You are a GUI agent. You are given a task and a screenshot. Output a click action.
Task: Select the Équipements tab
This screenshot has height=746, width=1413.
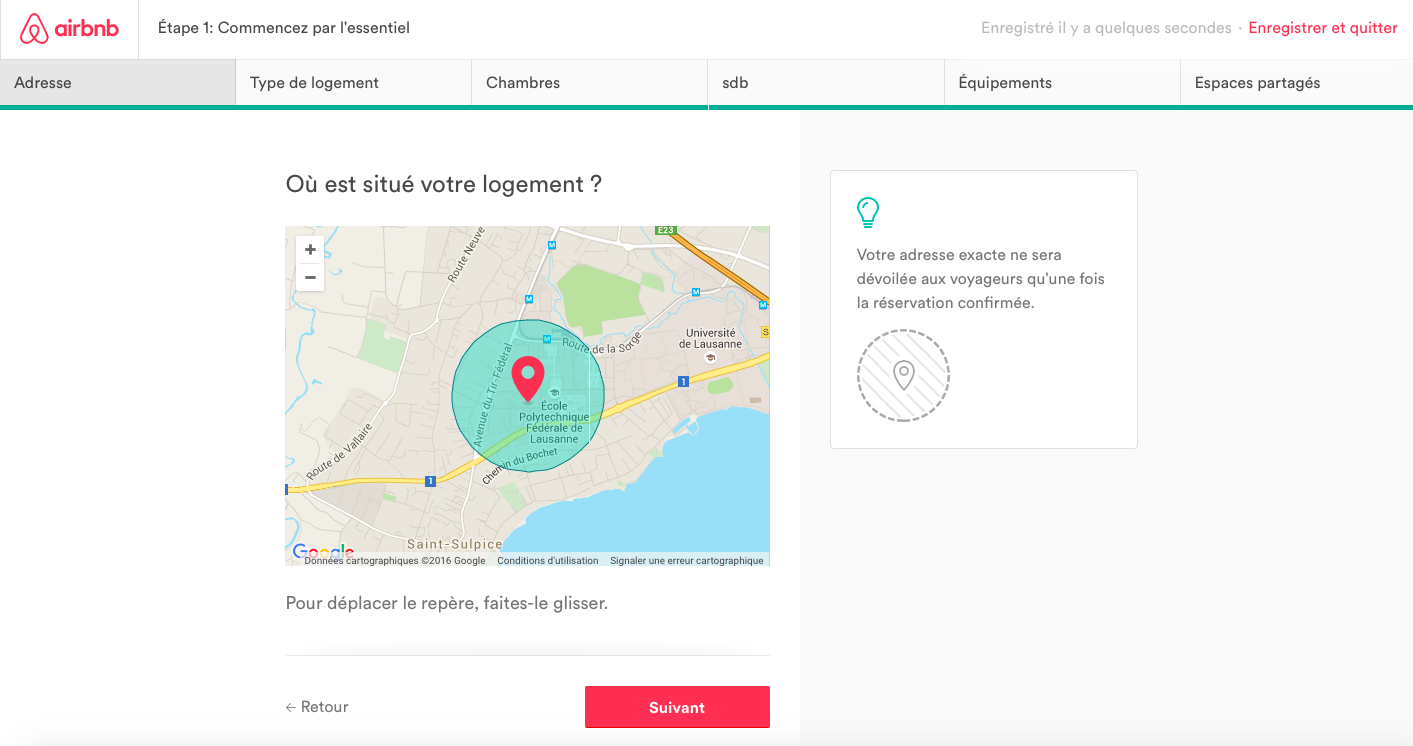point(1061,83)
